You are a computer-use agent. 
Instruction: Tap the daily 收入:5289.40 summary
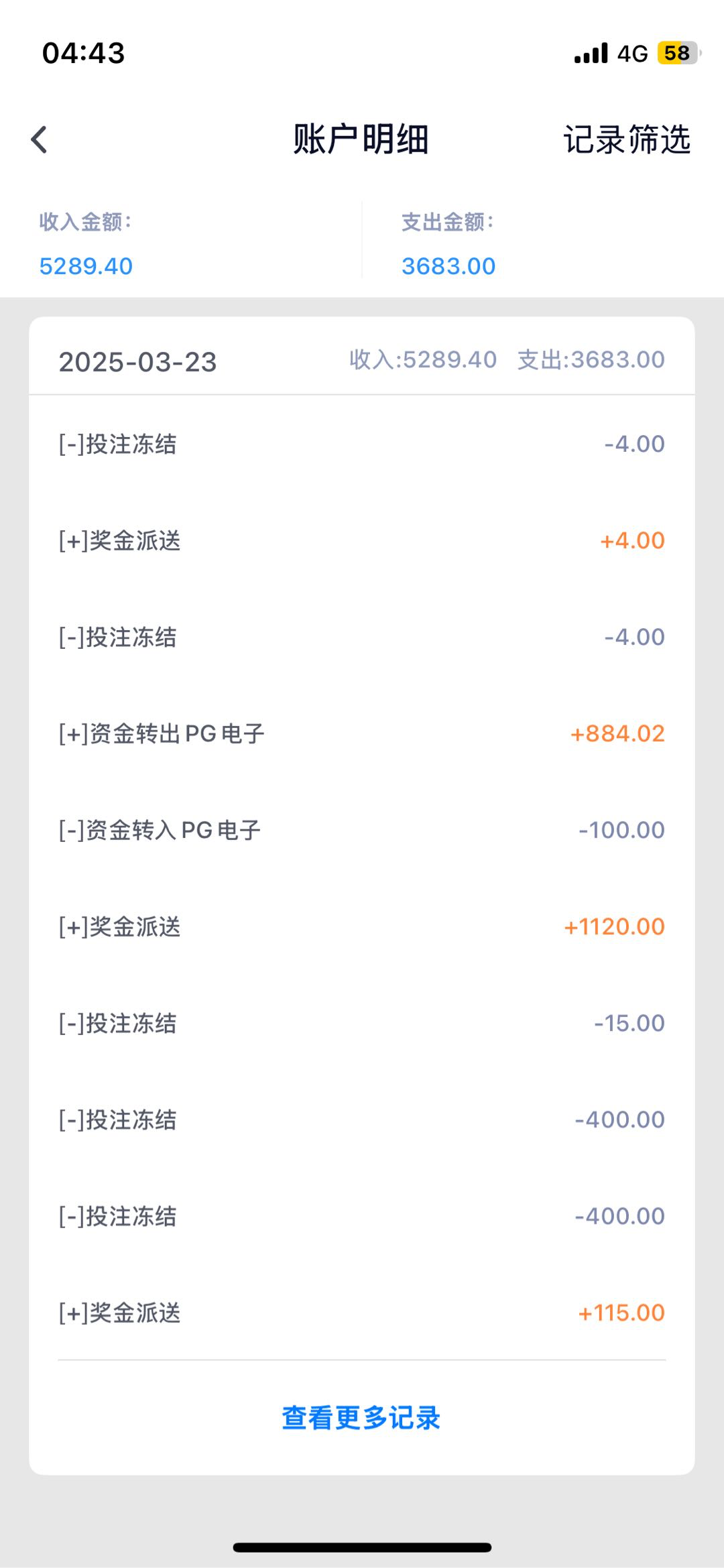tap(423, 360)
